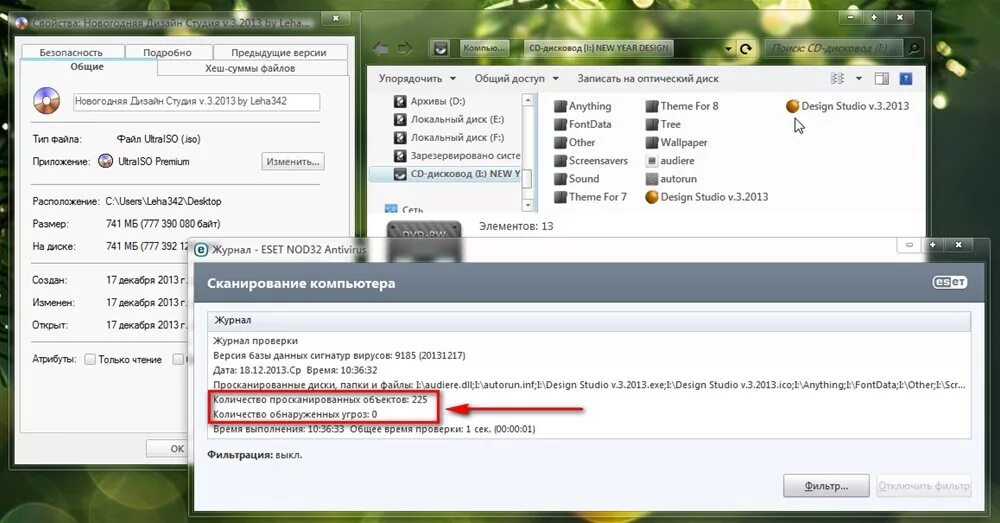This screenshot has width=1000, height=523.
Task: Open the address bar history dropdown
Action: point(728,48)
